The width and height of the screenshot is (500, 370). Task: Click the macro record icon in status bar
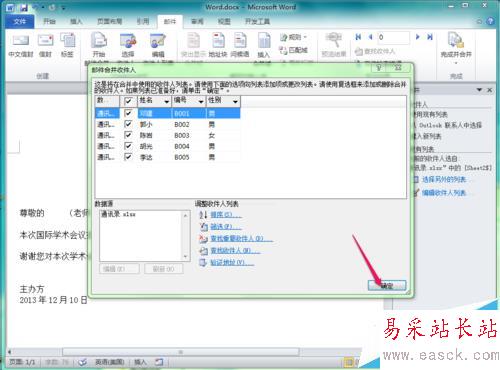[159, 362]
